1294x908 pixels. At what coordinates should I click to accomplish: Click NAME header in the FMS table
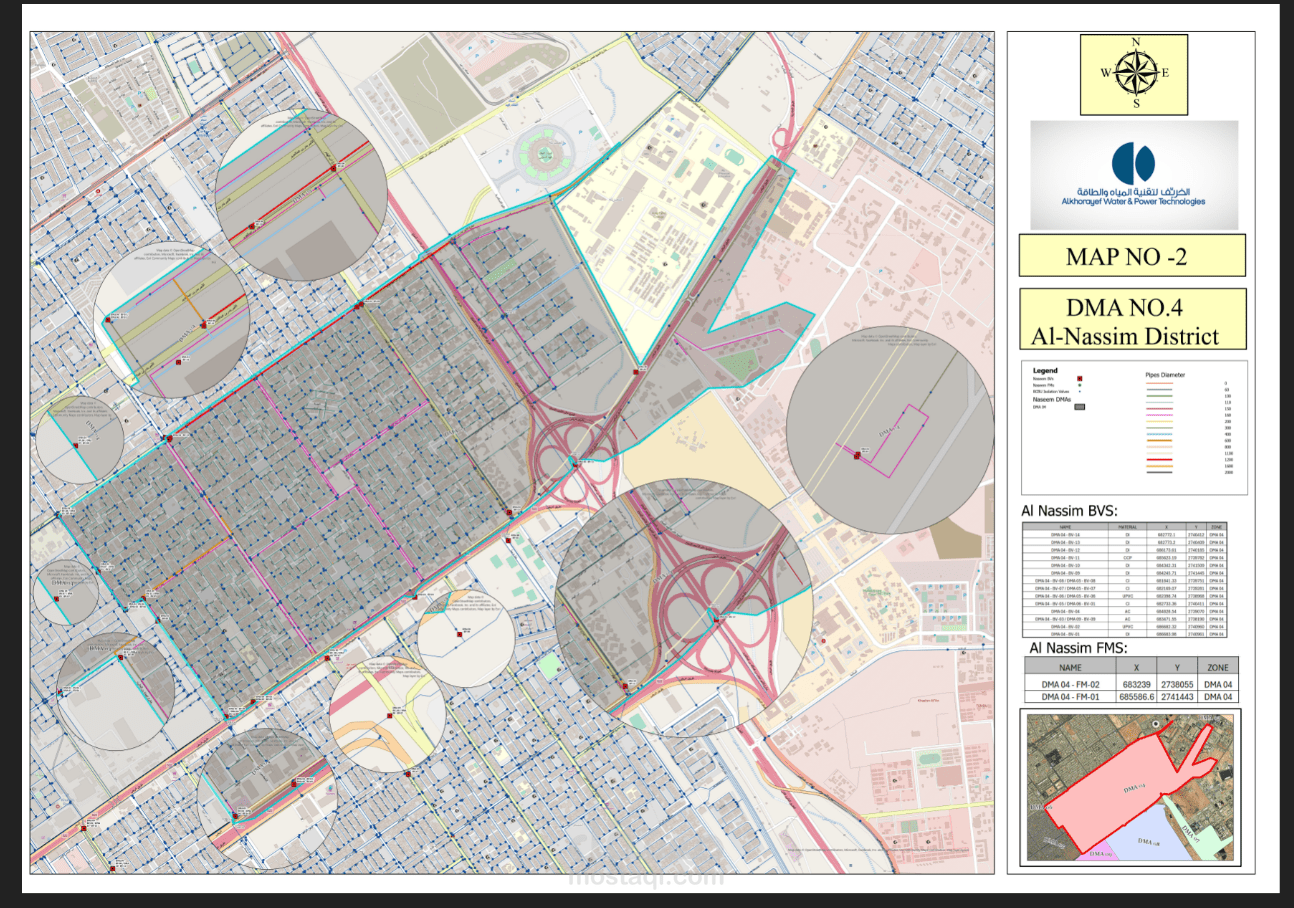point(1070,666)
